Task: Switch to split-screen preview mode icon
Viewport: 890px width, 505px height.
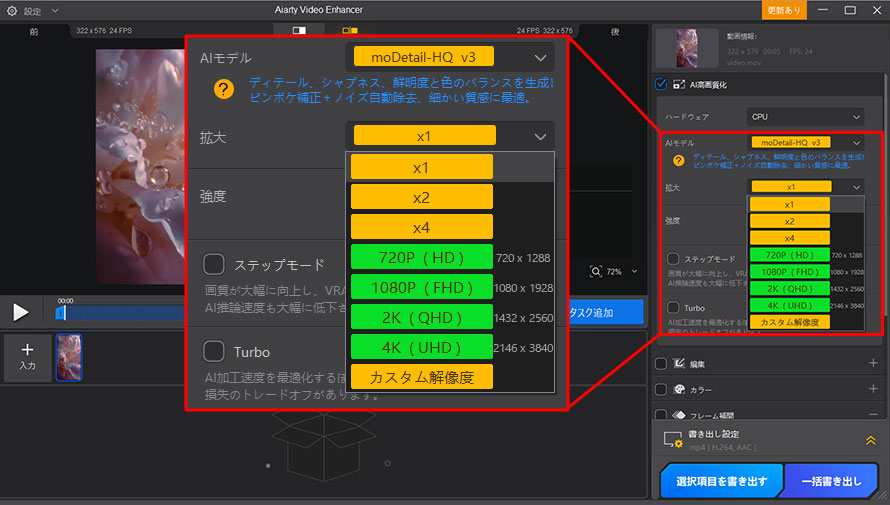Action: (x=299, y=30)
